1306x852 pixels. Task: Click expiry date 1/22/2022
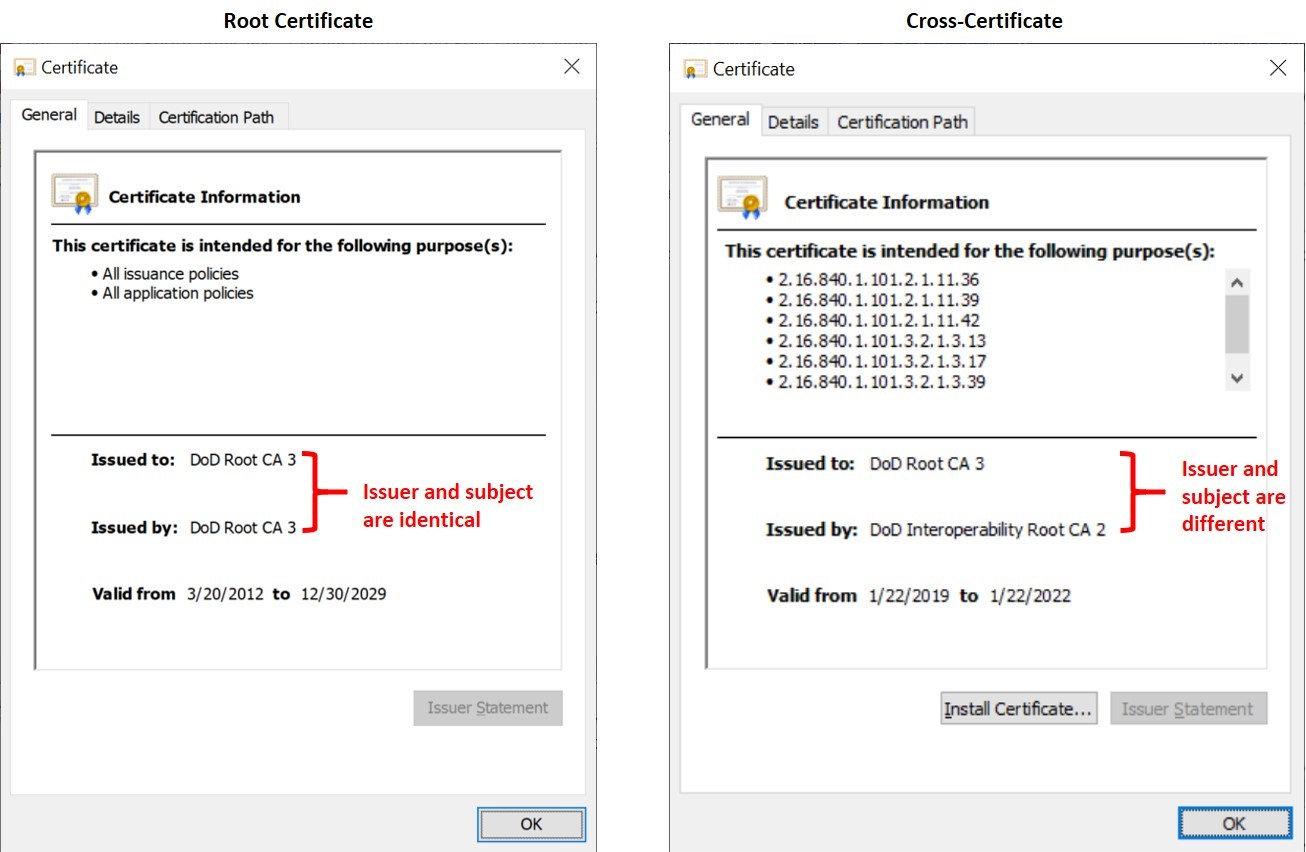[1030, 596]
